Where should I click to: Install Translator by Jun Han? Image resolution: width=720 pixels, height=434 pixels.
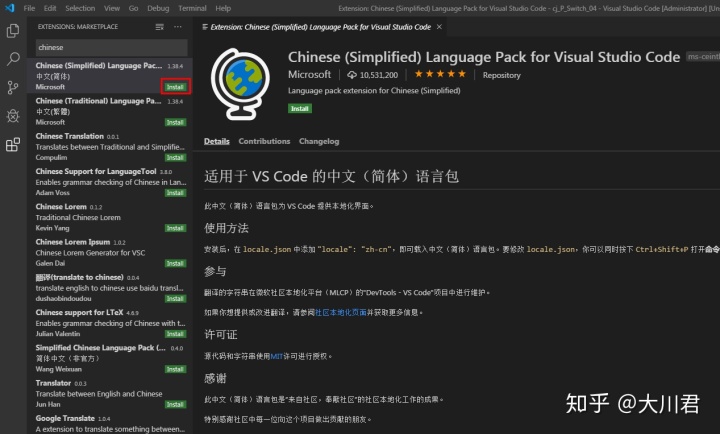175,405
